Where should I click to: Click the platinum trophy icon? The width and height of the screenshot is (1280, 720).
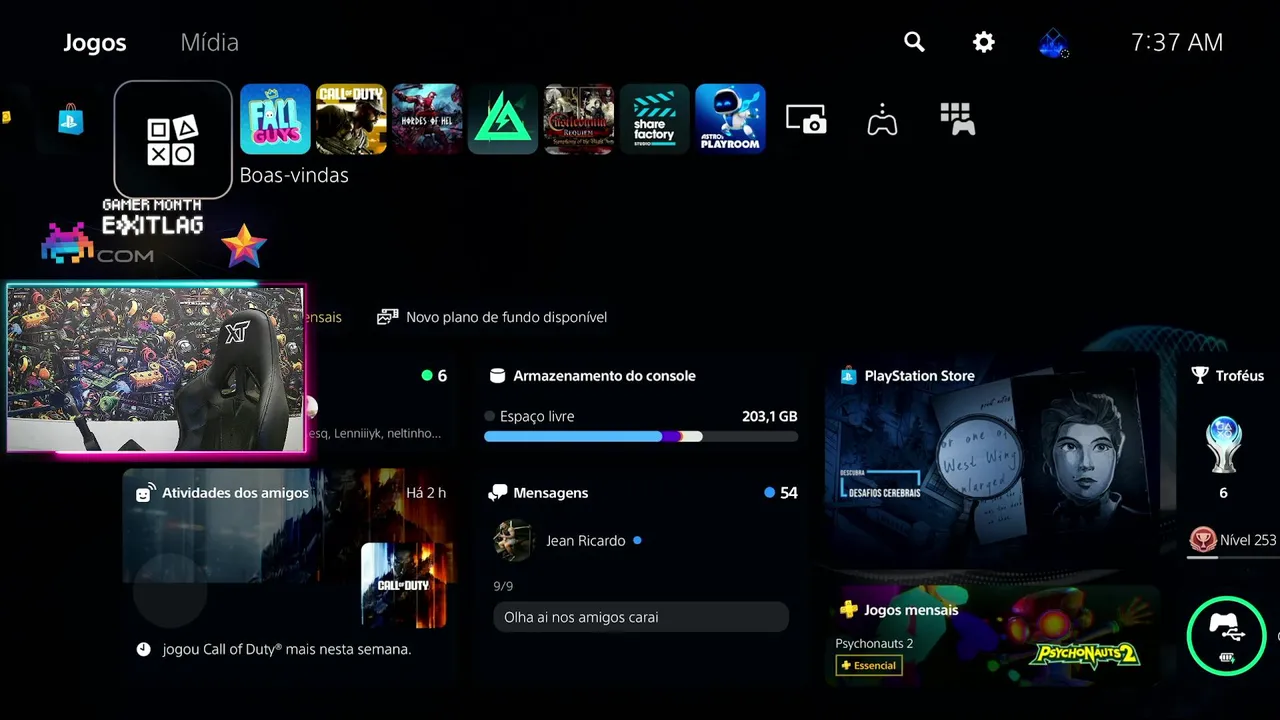pos(1223,444)
